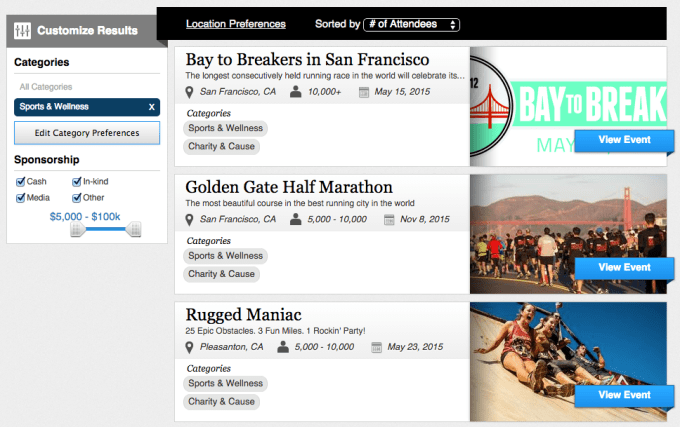Screen dimensions: 680x427
Task: Click location pin icon for Golden Gate Half Marathon
Action: click(x=189, y=220)
